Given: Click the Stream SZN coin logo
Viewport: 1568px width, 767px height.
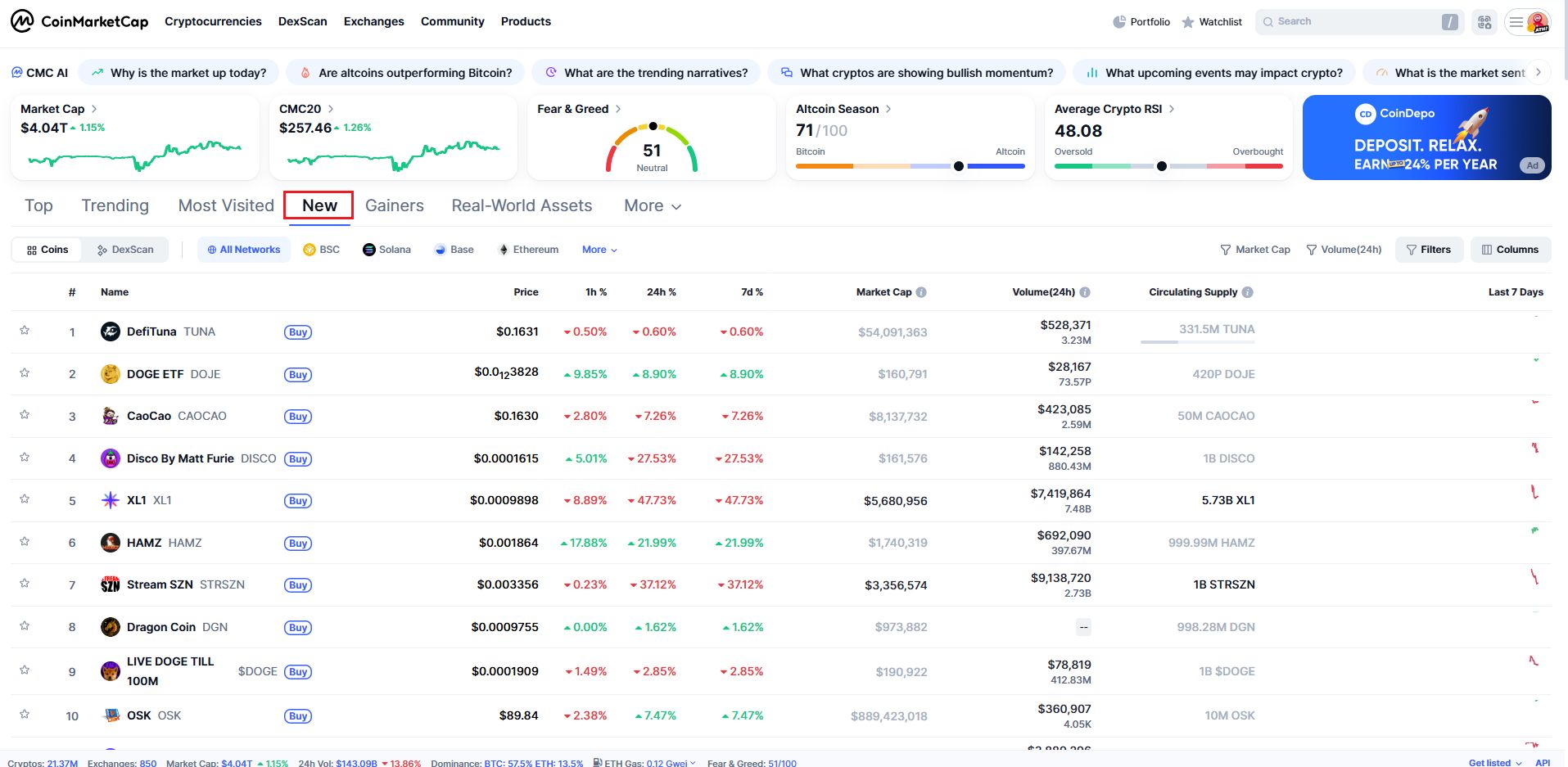Looking at the screenshot, I should (111, 584).
